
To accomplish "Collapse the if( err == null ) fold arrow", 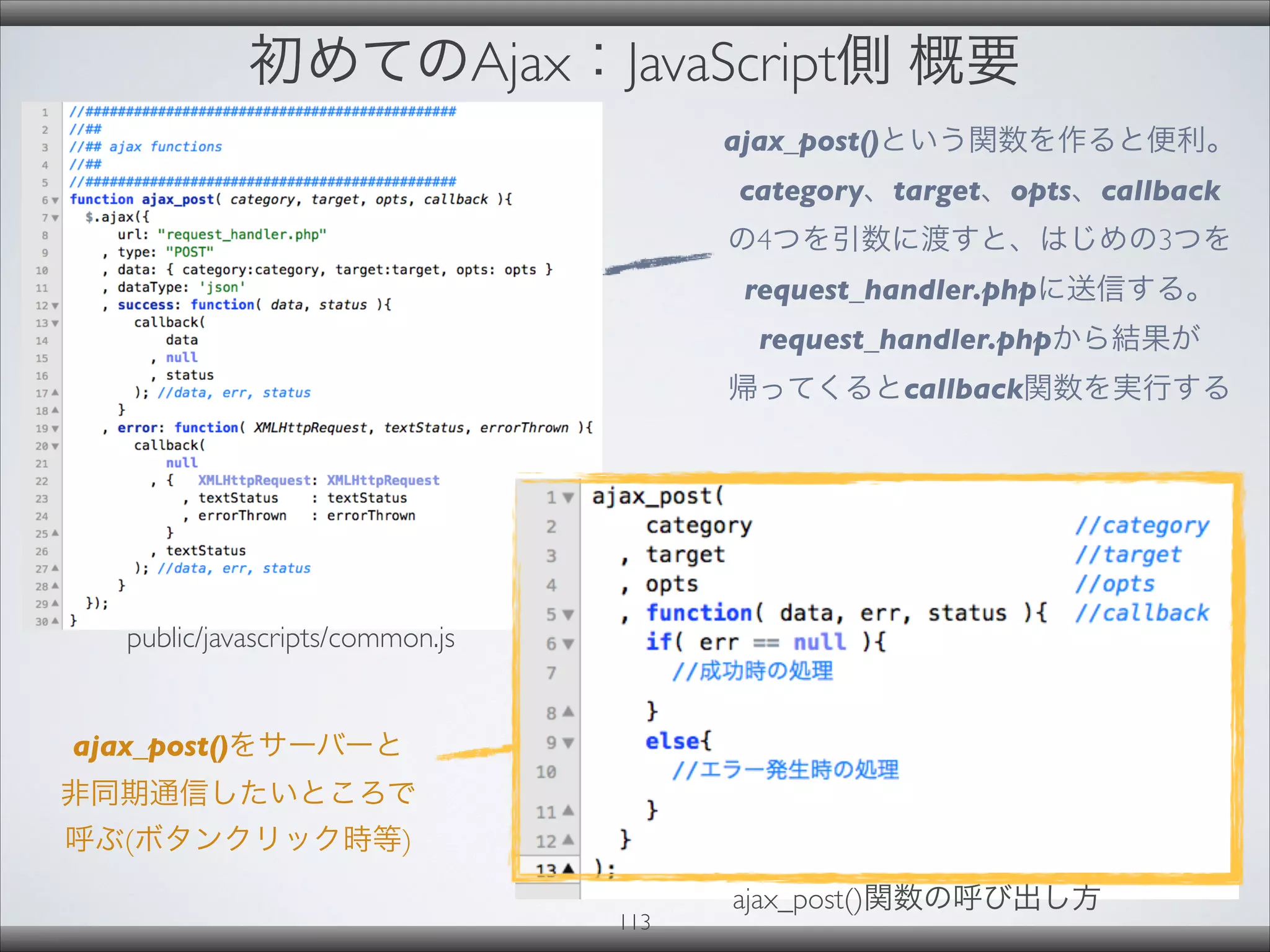I will point(568,645).
